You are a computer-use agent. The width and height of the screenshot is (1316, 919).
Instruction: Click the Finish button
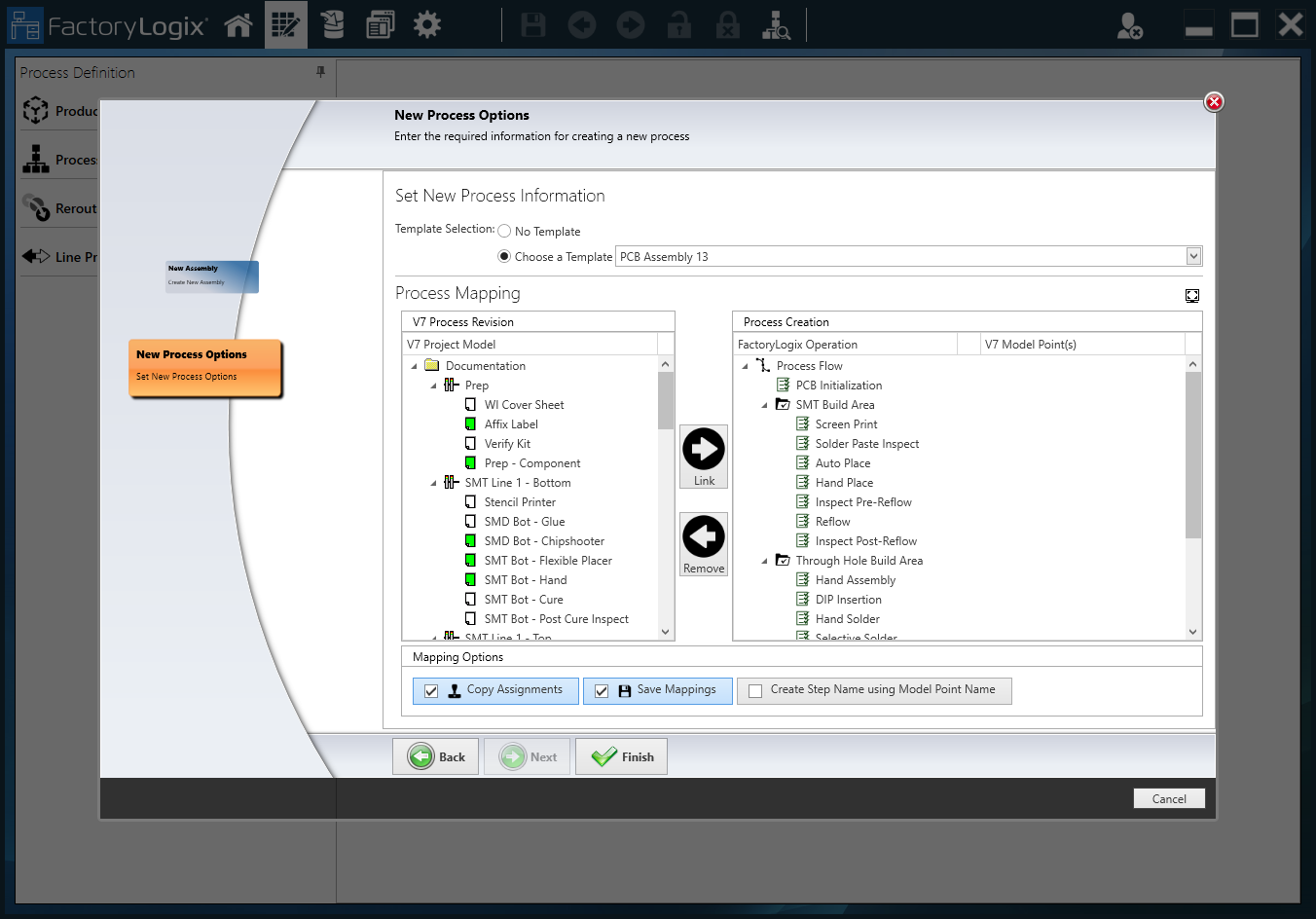(621, 756)
